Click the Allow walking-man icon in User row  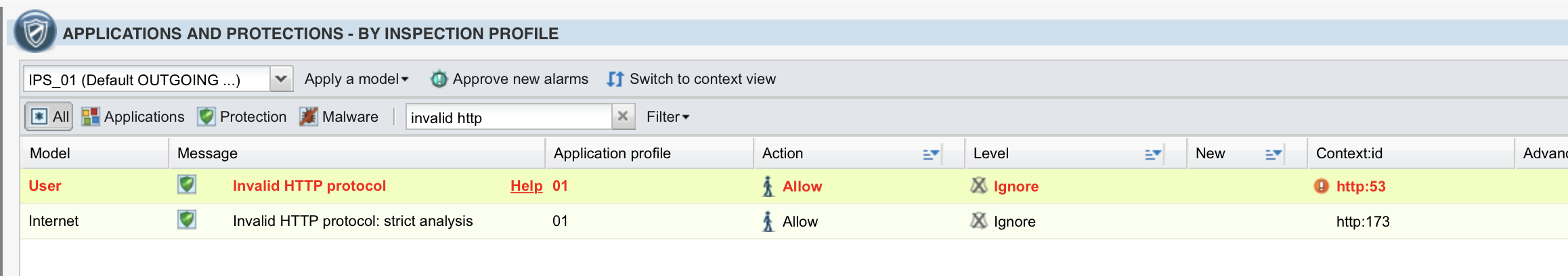[768, 186]
